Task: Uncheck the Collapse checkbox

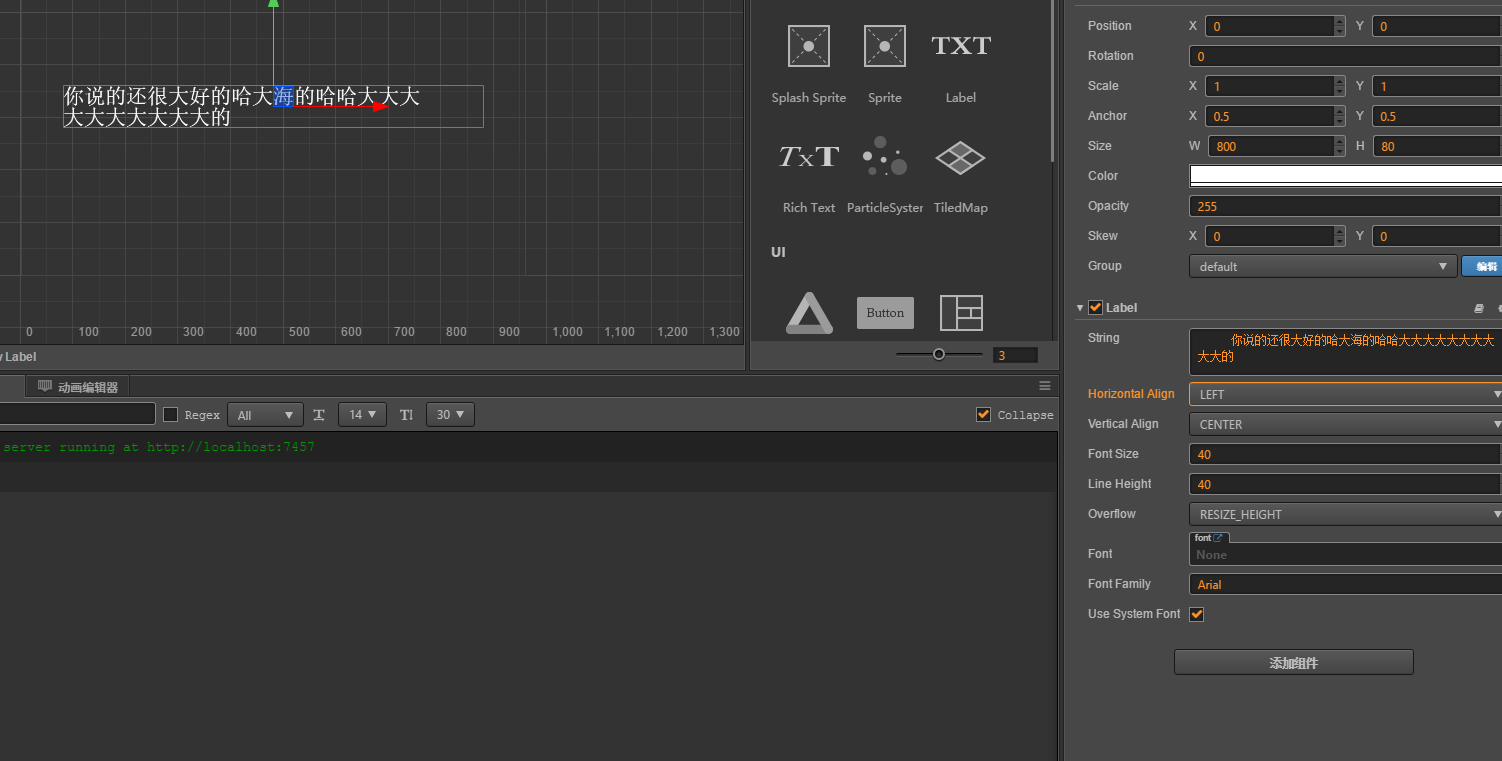Action: point(984,415)
